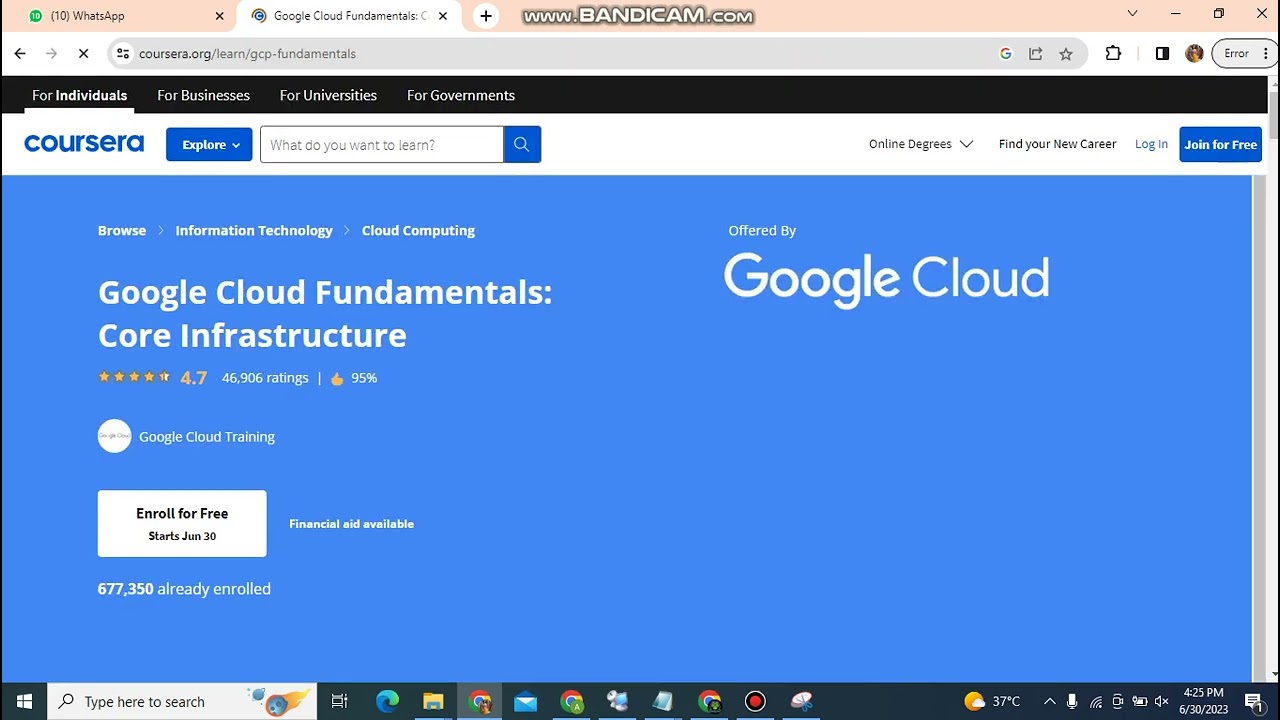Open a new browser tab
This screenshot has width=1280, height=720.
click(x=486, y=16)
